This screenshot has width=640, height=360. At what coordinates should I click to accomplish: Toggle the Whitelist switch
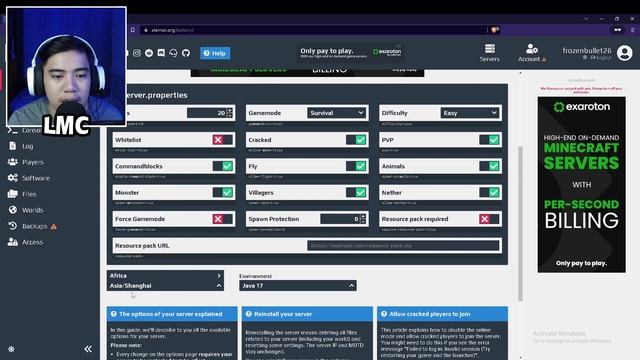pyautogui.click(x=222, y=140)
